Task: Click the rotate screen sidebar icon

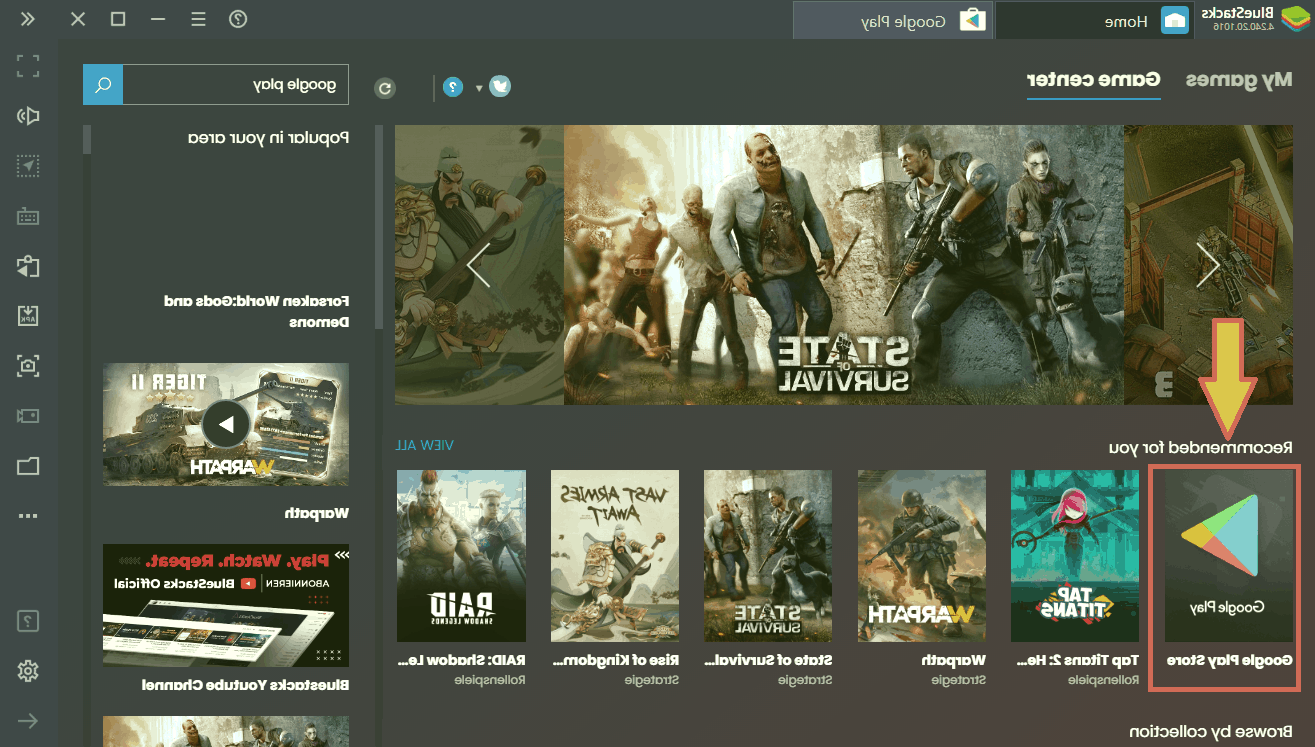Action: click(28, 266)
